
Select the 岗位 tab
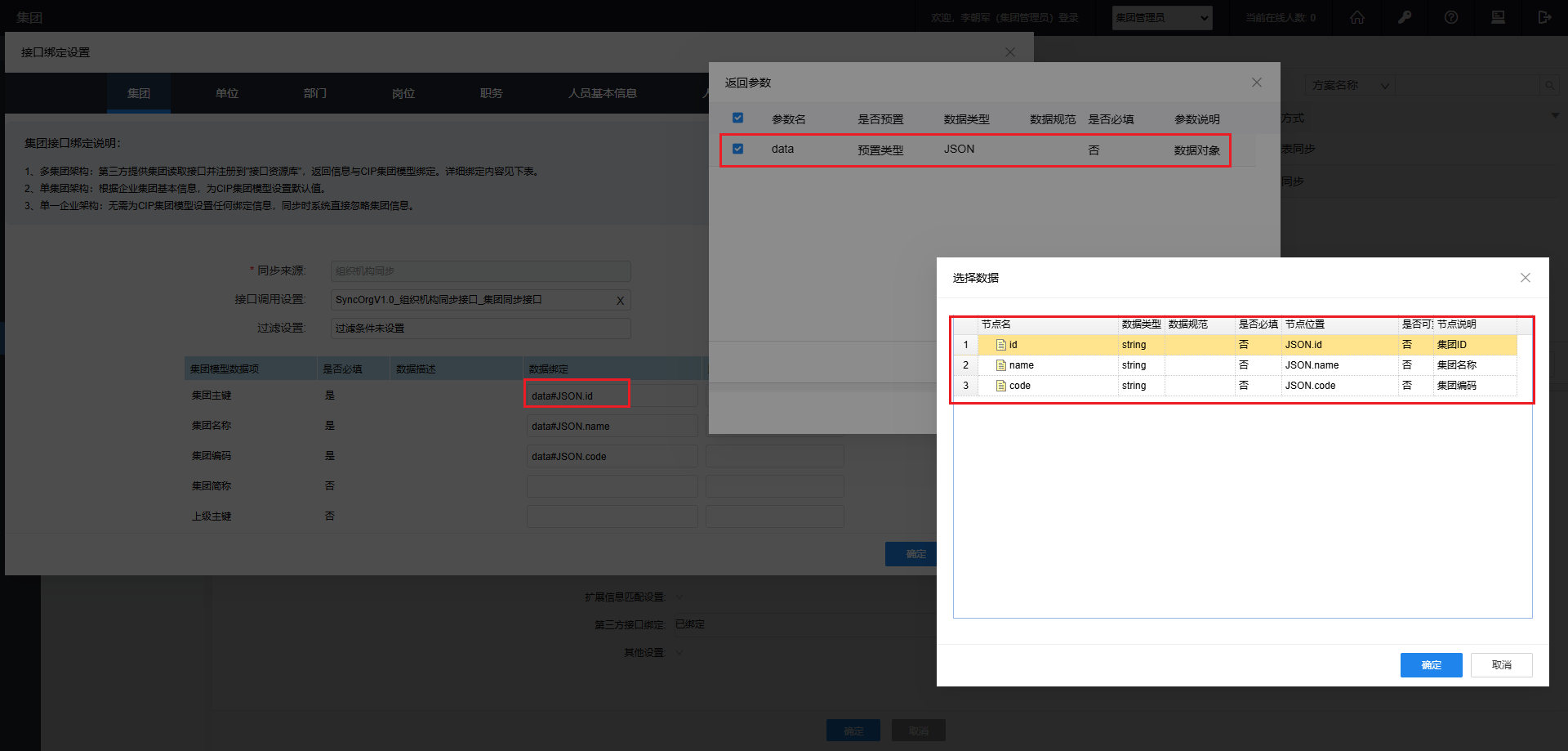tap(403, 93)
